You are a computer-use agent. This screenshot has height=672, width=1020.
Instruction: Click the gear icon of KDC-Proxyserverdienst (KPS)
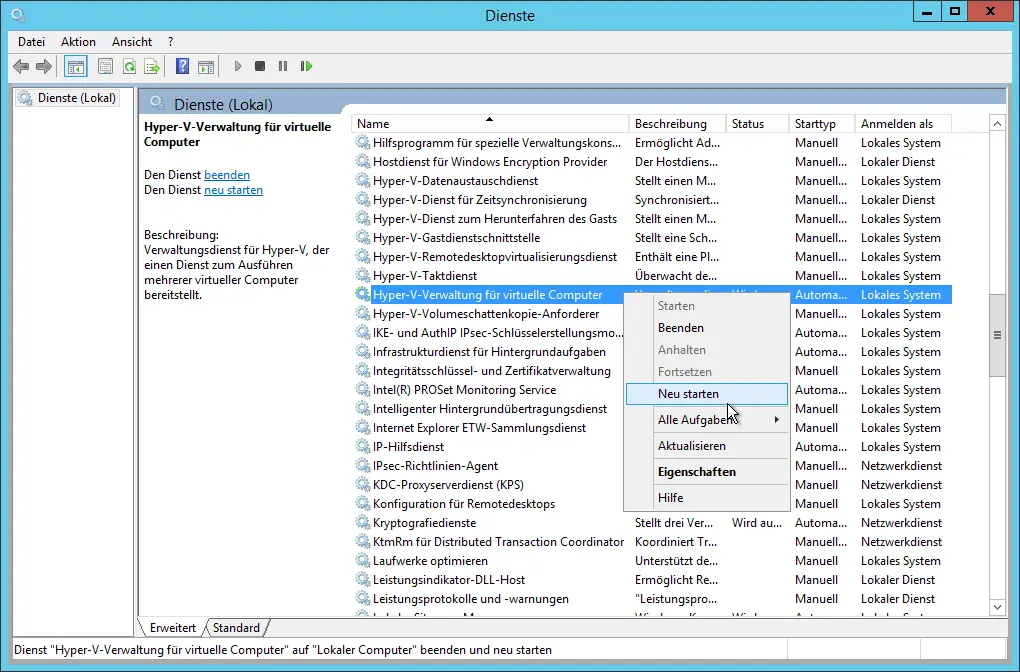tap(362, 484)
